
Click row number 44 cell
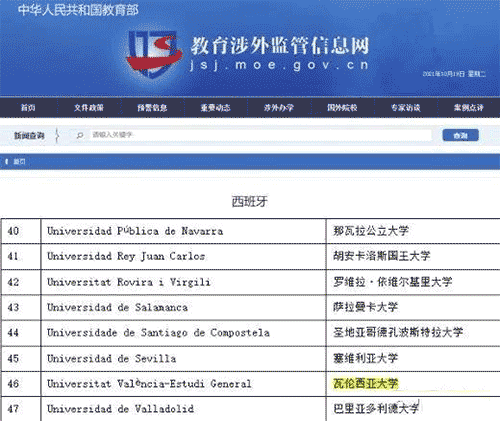(21, 333)
